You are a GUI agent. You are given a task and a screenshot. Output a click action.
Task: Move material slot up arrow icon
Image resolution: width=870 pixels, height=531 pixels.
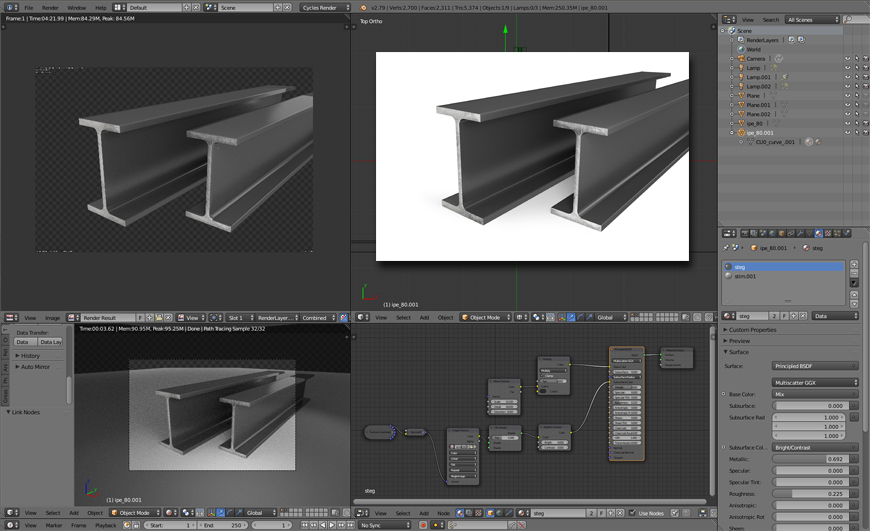854,295
